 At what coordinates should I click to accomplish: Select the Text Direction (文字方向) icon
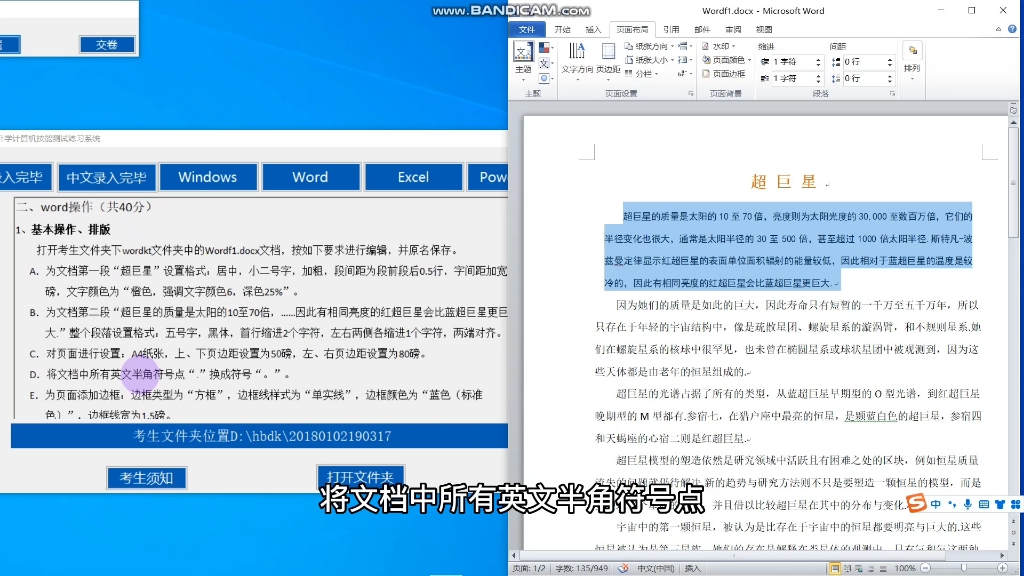[578, 62]
